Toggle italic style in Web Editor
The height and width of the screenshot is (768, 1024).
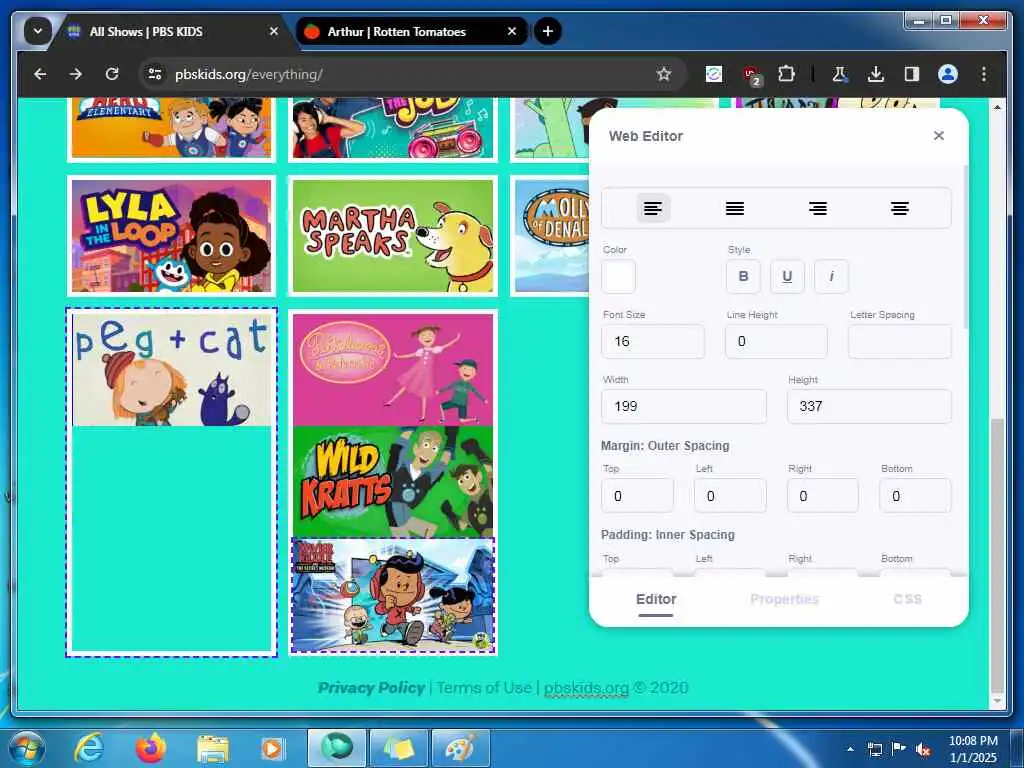[x=831, y=276]
